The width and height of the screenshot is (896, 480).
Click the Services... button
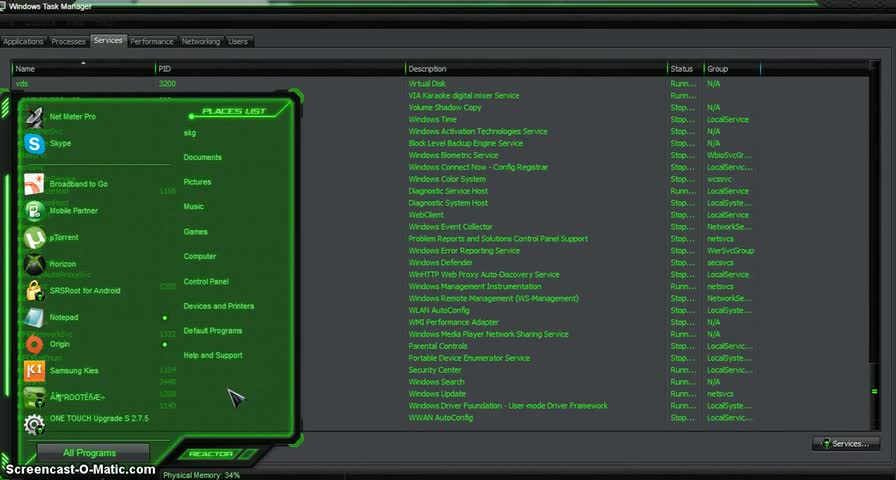(846, 443)
